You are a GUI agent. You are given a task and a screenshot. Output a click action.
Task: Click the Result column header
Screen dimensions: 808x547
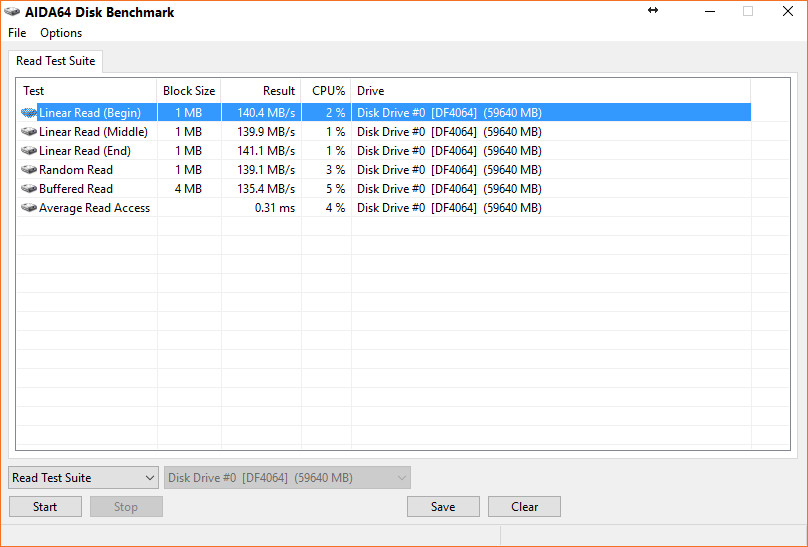point(261,91)
